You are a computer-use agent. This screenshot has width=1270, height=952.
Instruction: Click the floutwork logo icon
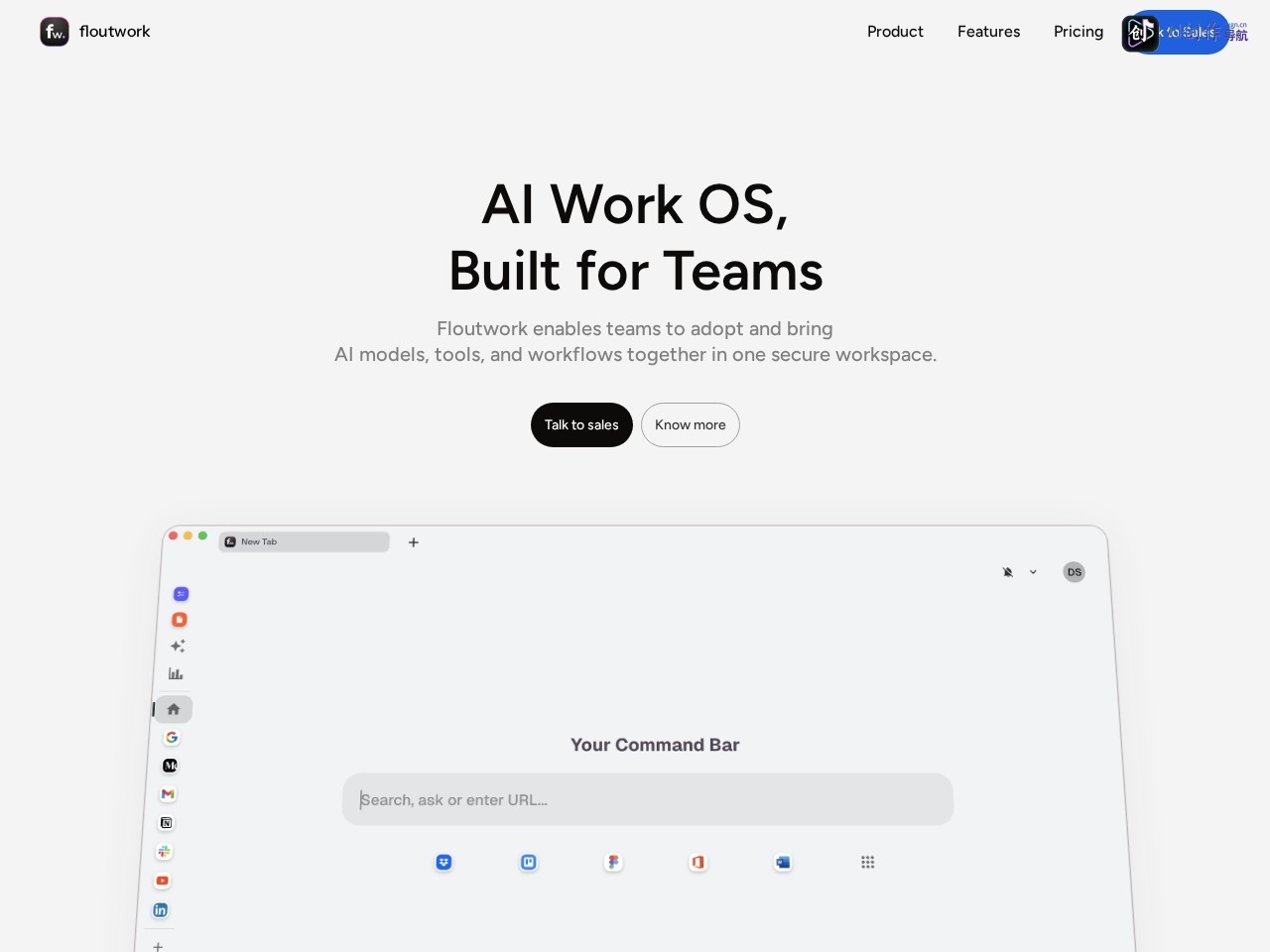[x=55, y=32]
